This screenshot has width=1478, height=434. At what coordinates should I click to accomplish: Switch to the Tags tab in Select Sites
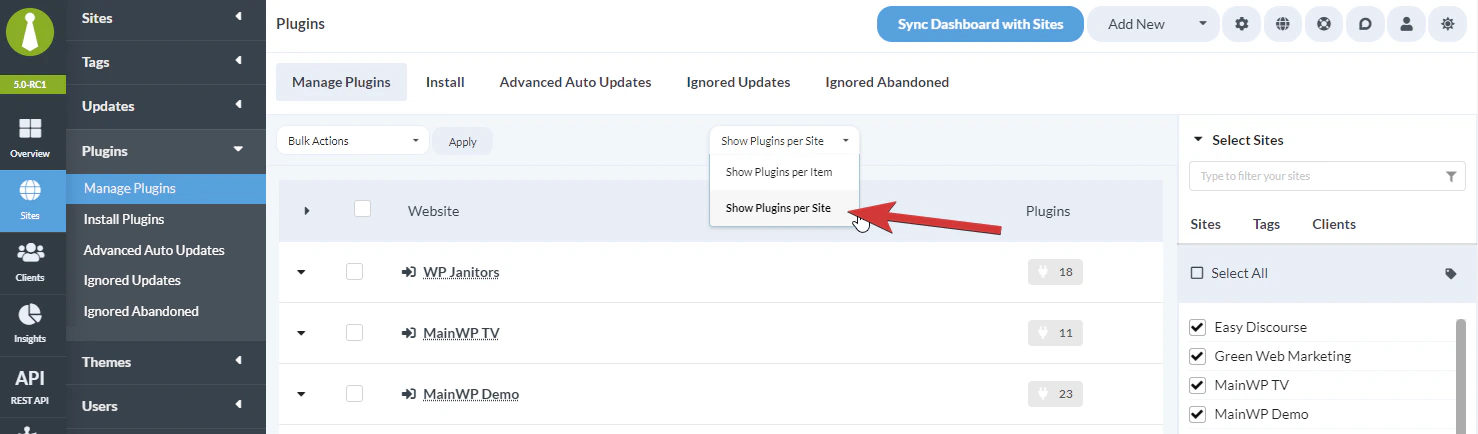[1266, 224]
